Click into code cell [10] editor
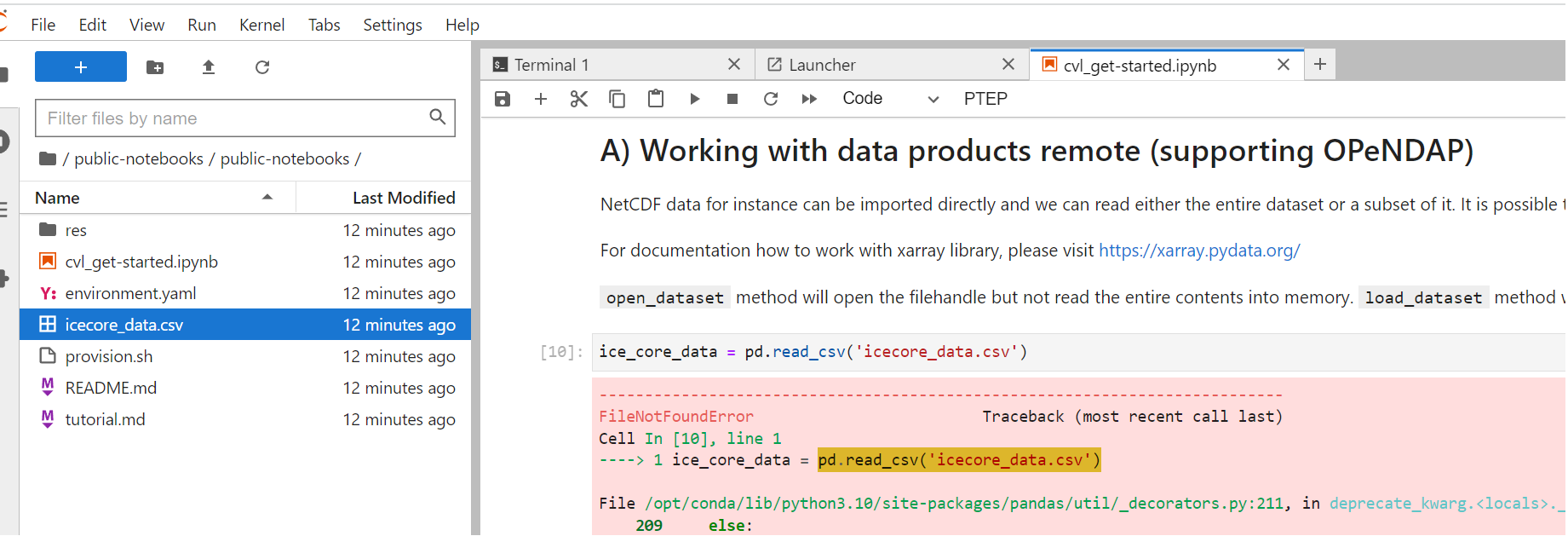Screen dimensions: 1568x536 [1079, 352]
